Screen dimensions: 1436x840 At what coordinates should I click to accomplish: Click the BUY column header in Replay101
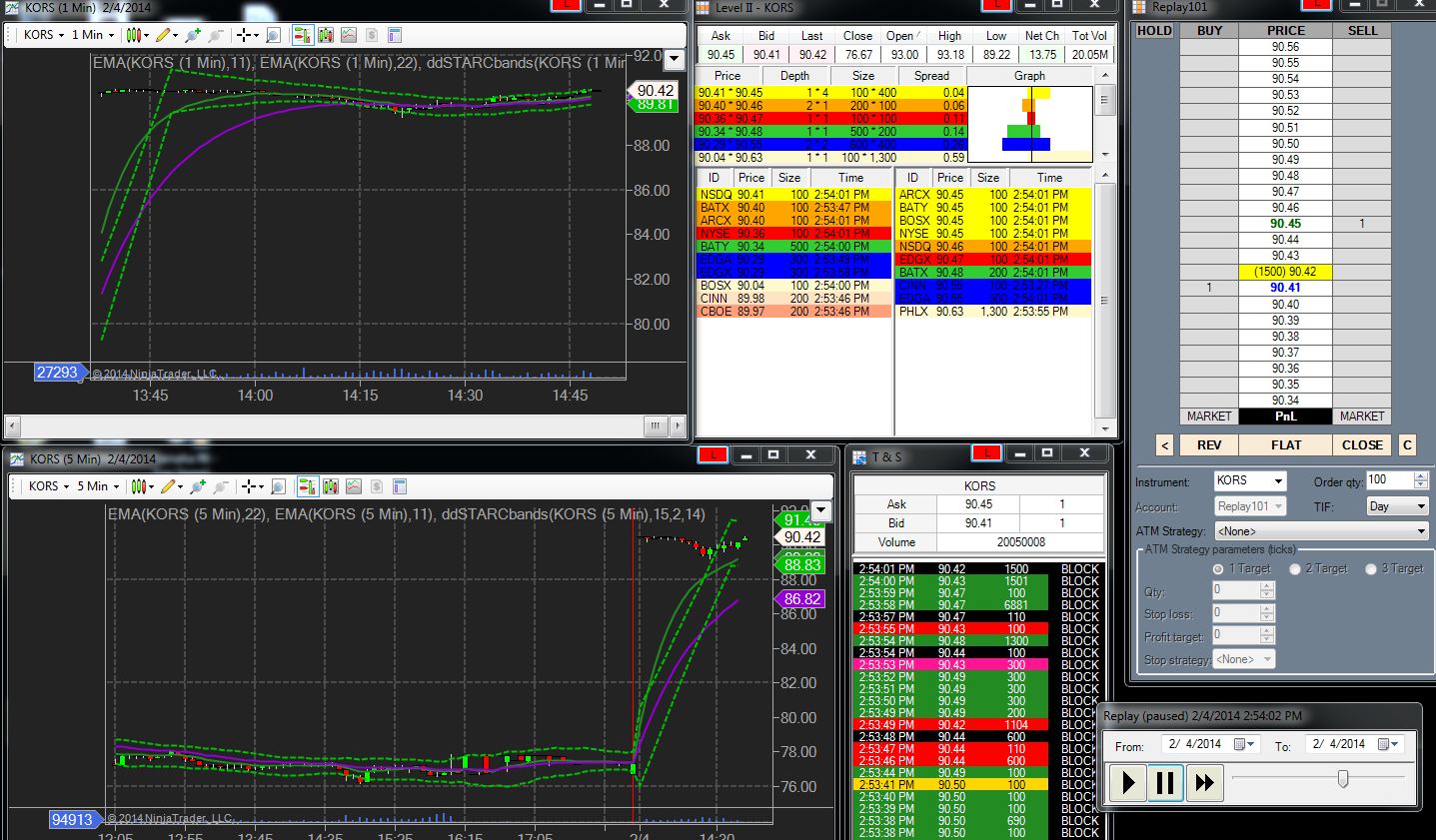[1209, 31]
